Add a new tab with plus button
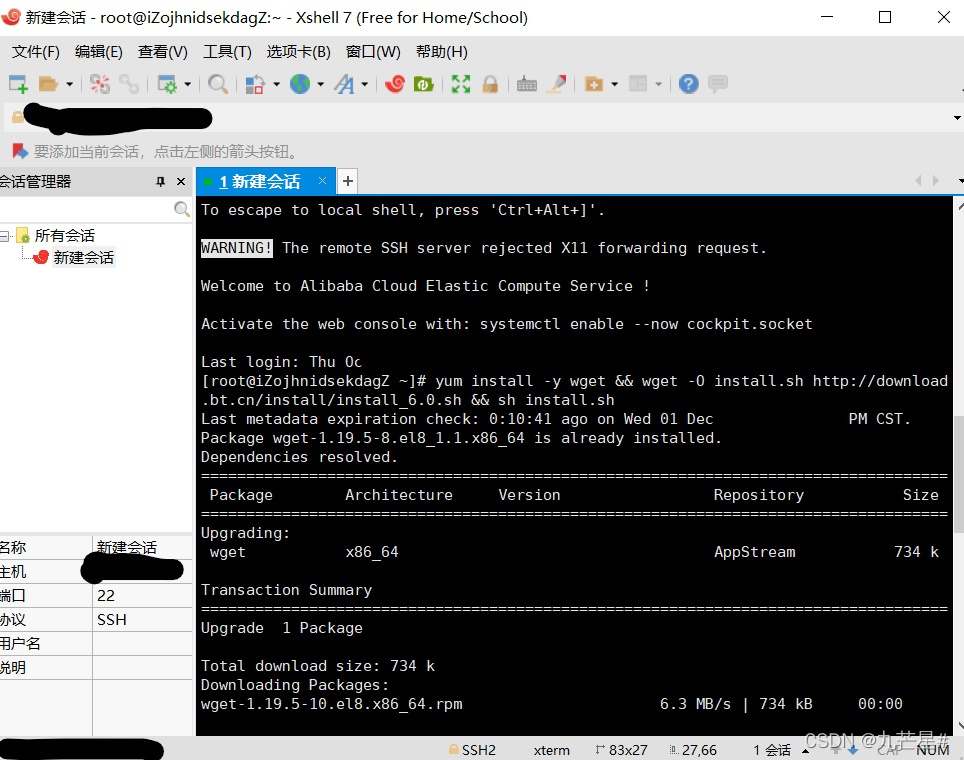The height and width of the screenshot is (760, 964). [347, 181]
